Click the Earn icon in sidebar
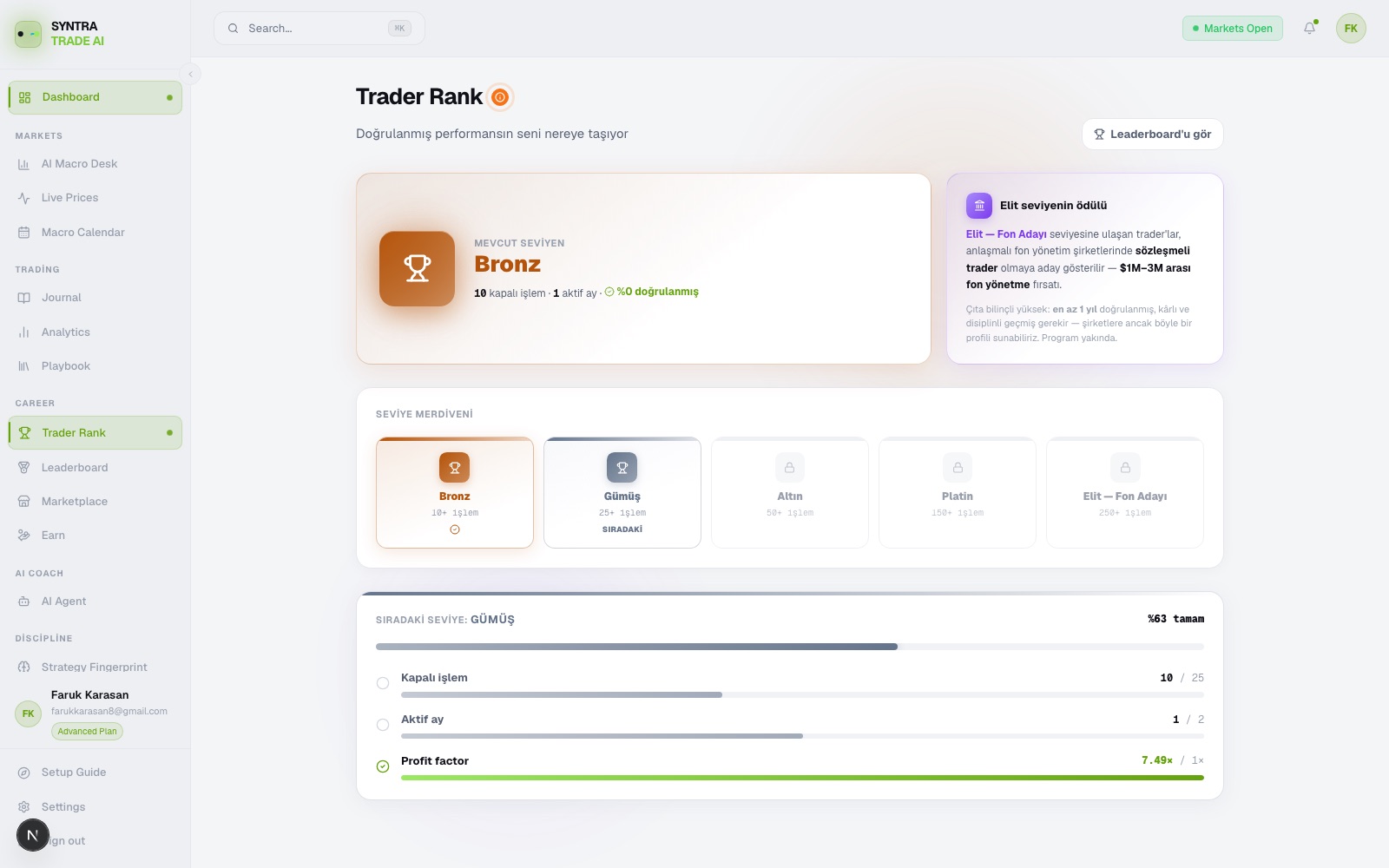Viewport: 1389px width, 868px height. coord(24,536)
